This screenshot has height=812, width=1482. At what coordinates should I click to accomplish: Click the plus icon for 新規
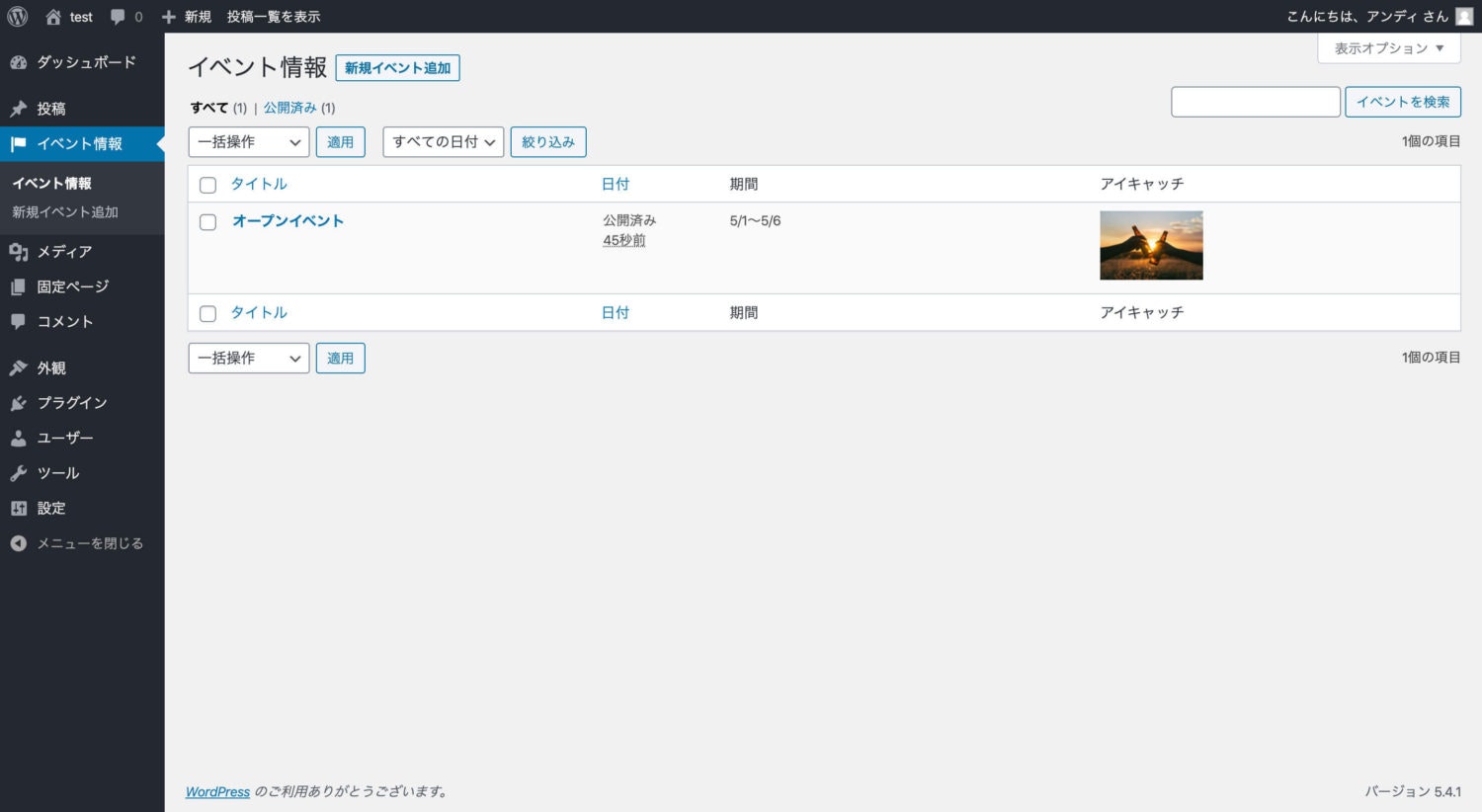point(169,17)
